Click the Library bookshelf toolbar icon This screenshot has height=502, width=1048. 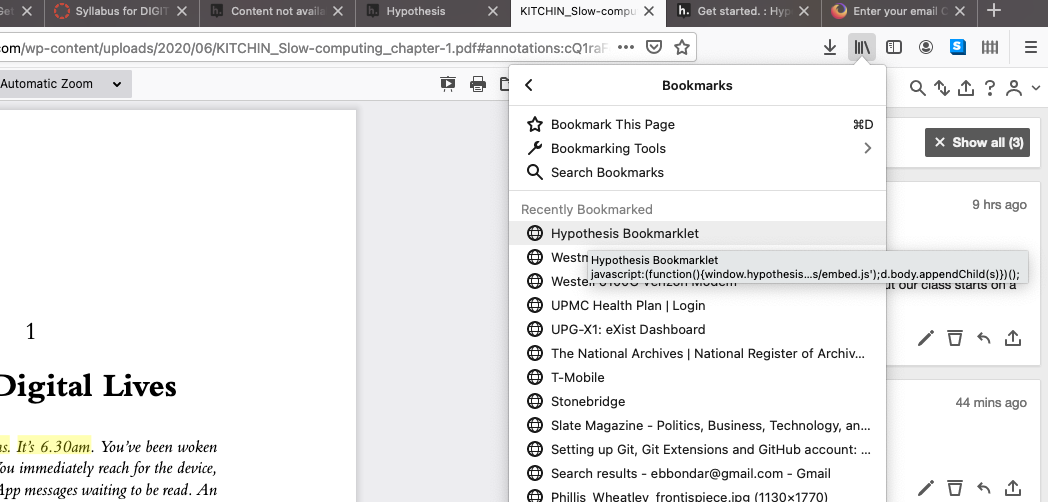(x=862, y=47)
